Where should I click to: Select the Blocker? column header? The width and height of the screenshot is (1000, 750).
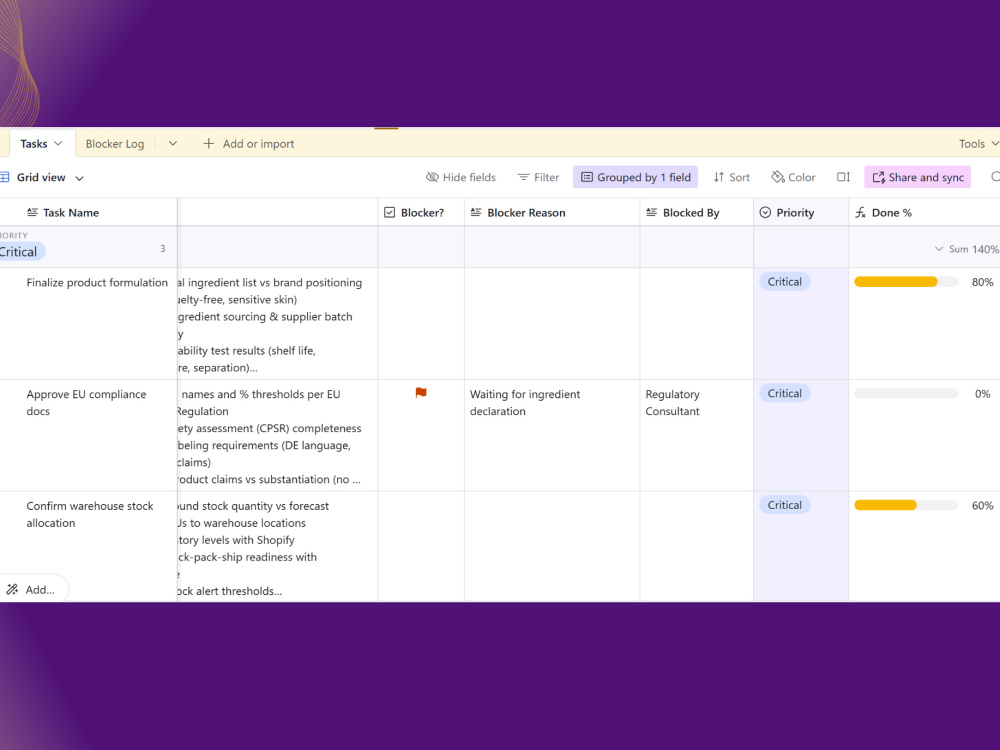coord(421,212)
